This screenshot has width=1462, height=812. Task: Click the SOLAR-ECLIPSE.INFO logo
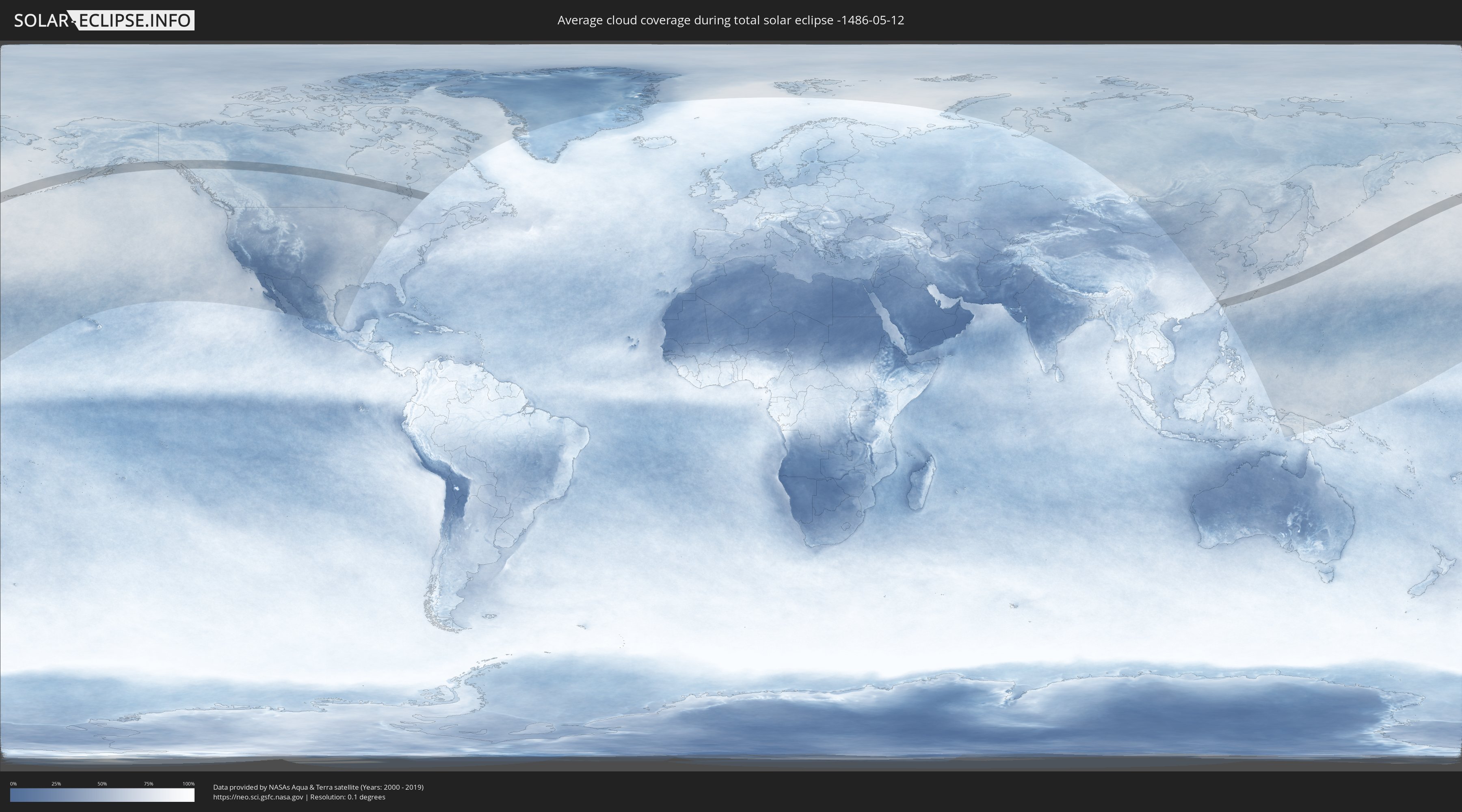[x=104, y=20]
